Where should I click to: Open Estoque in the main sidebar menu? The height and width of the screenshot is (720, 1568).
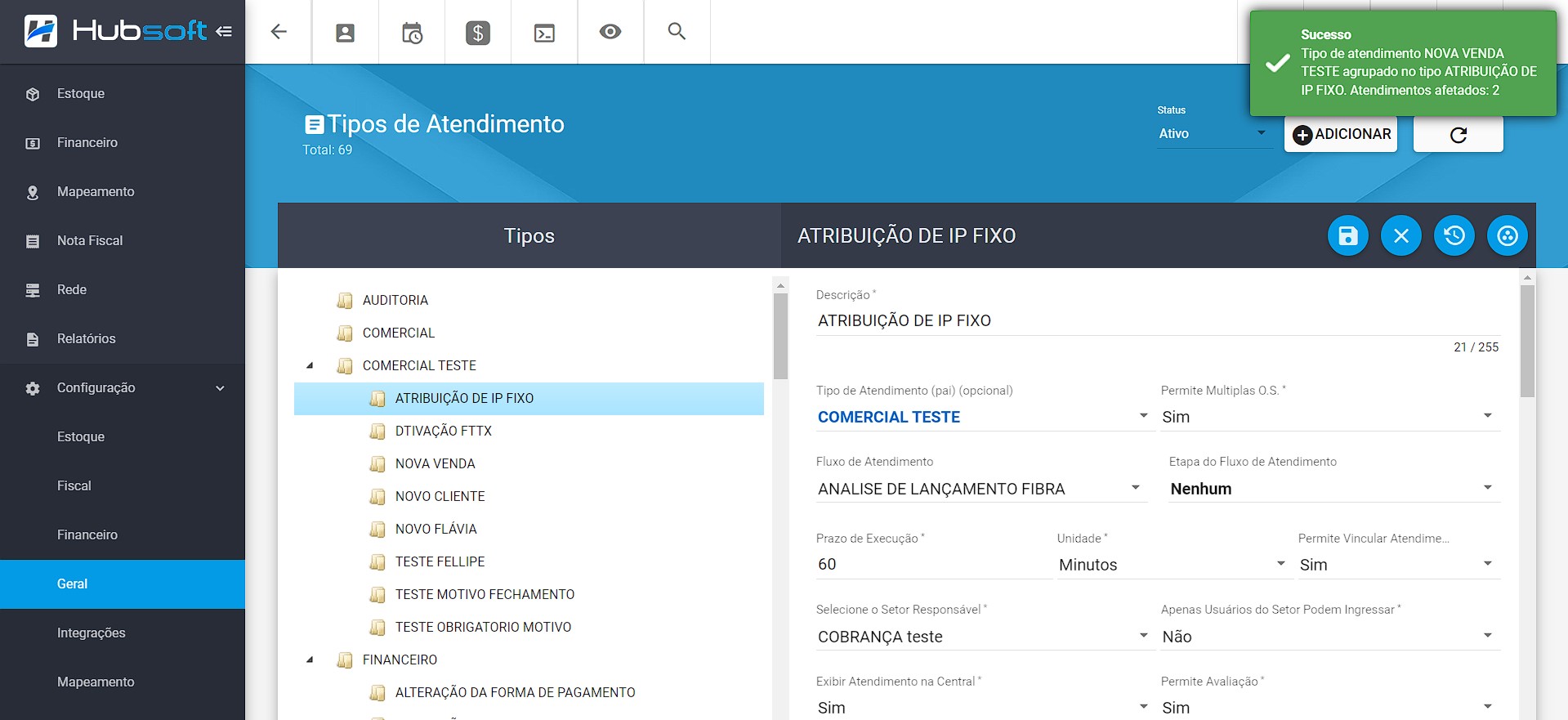(123, 94)
